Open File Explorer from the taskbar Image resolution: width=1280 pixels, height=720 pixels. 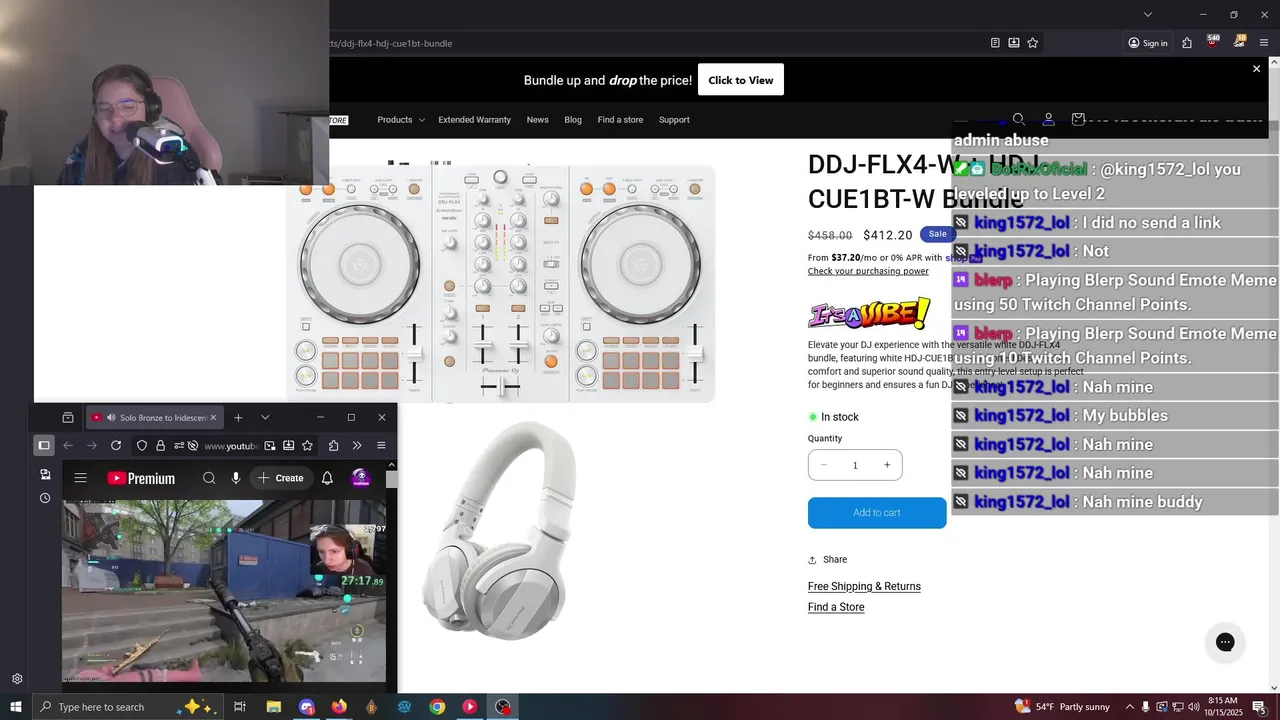(x=273, y=707)
